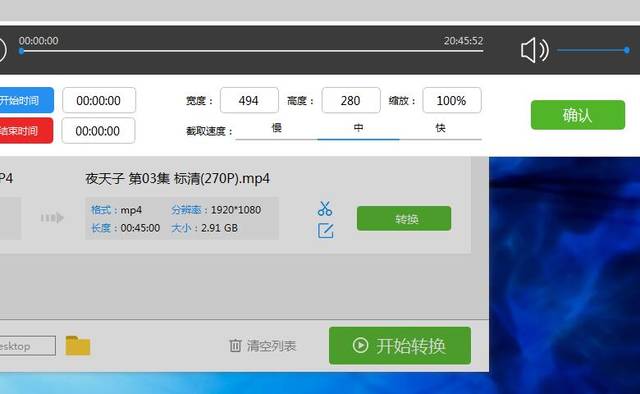Image resolution: width=640 pixels, height=394 pixels.
Task: Set start time with 开始时间 button
Action: click(26, 100)
